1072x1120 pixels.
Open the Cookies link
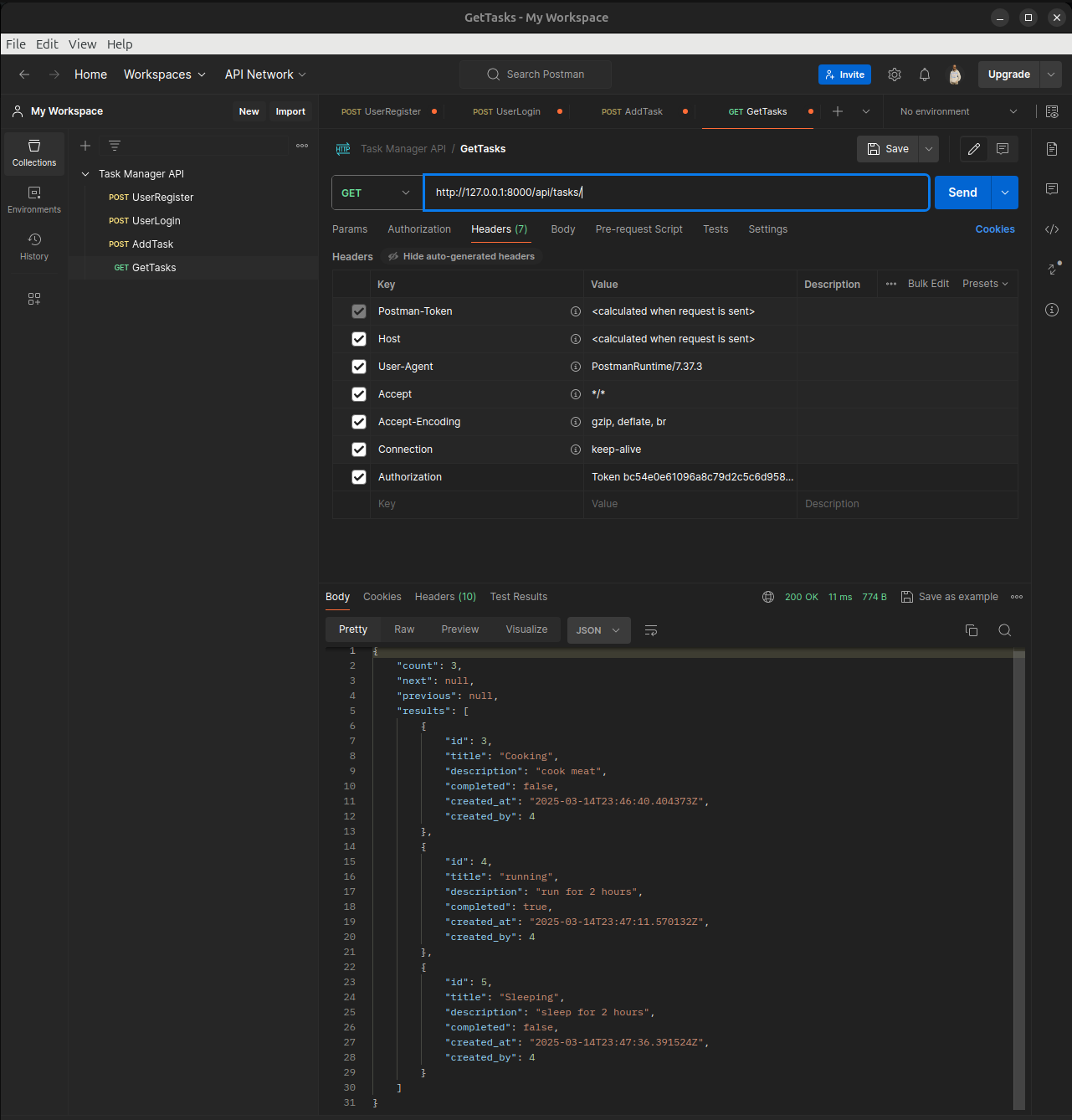995,229
